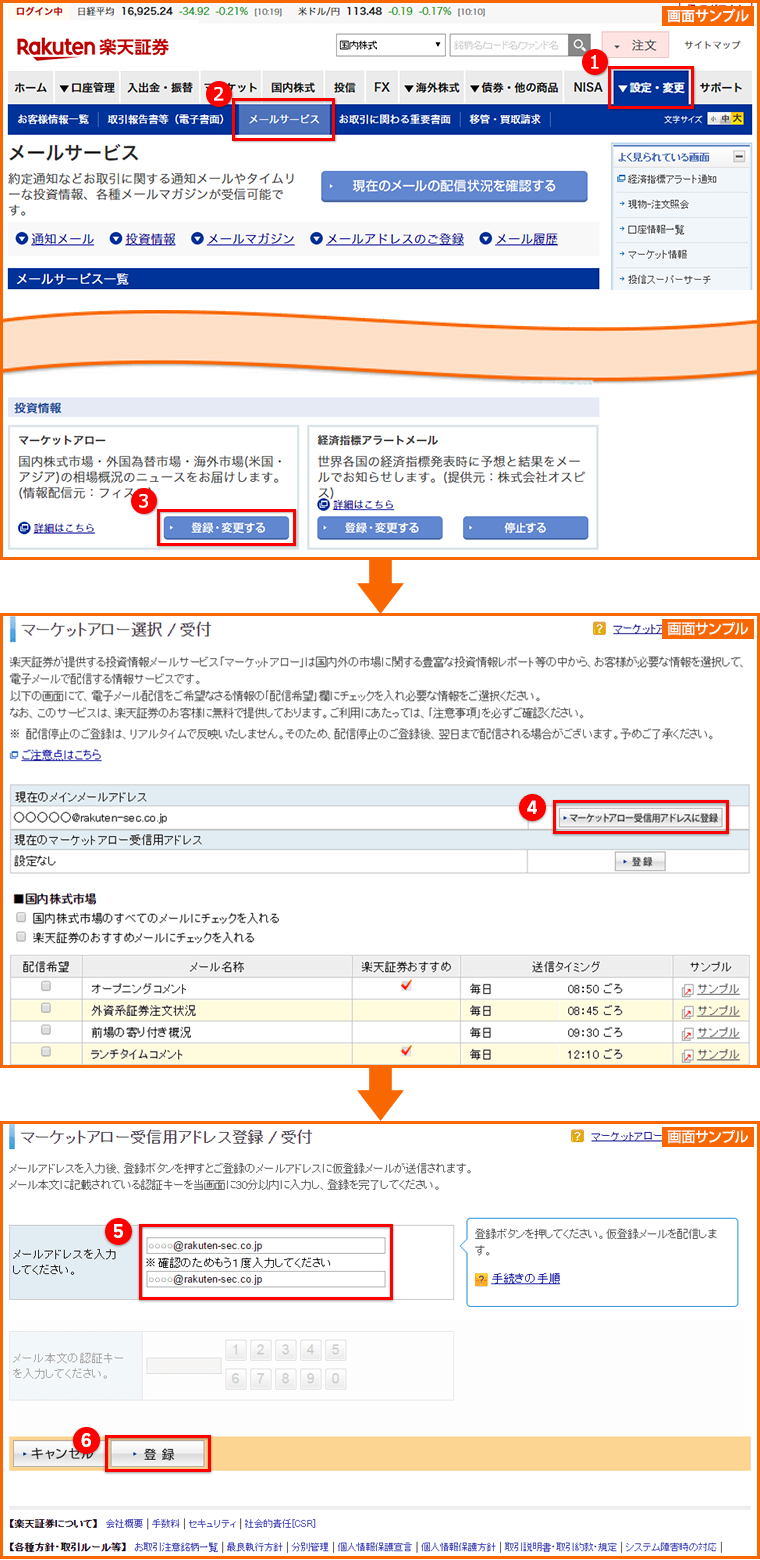This screenshot has height=1560, width=760.
Task: Set font size to 小
Action: click(713, 119)
